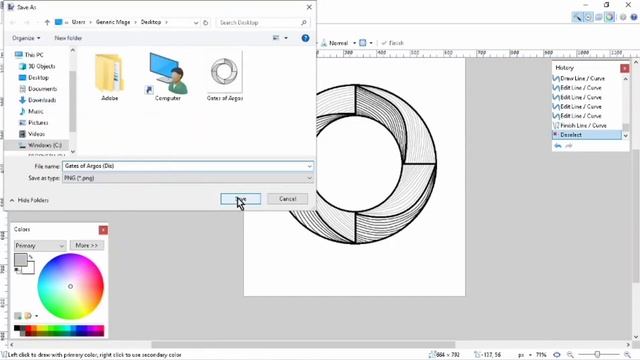Expand the File name history dropdown
640x360 pixels.
[309, 166]
